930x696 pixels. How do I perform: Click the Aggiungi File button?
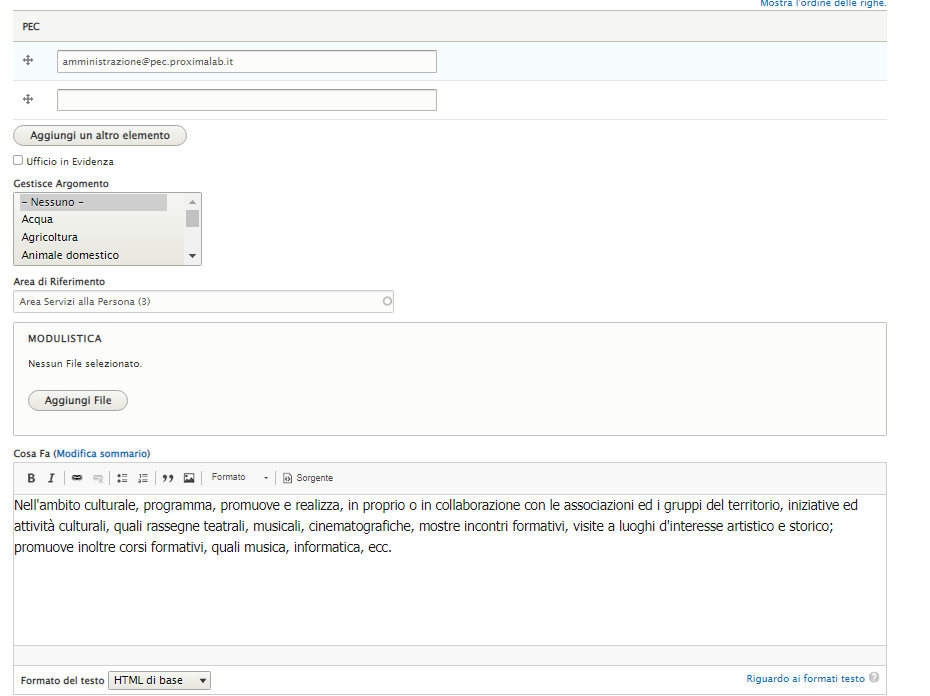(78, 400)
